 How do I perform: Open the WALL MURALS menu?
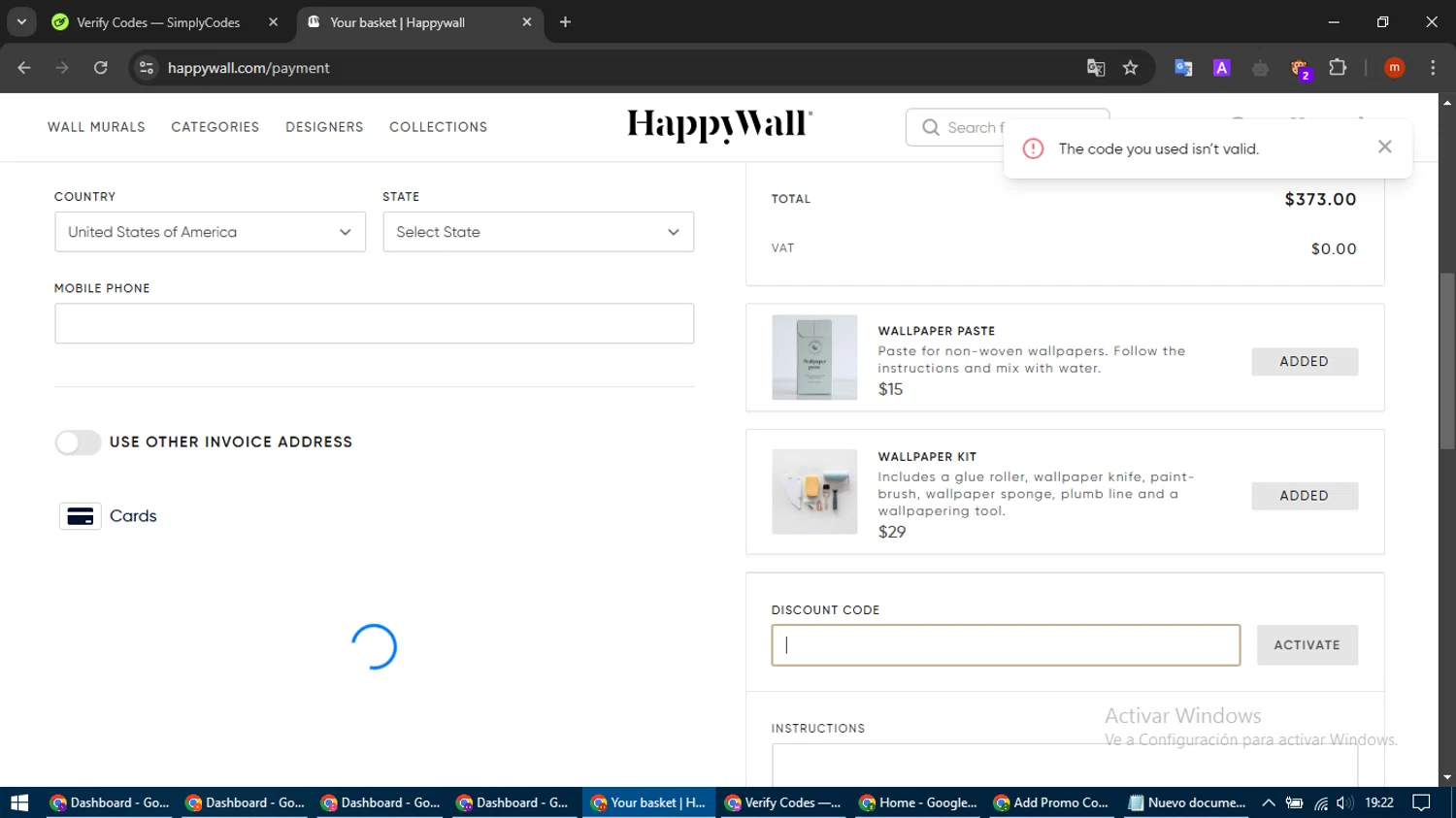tap(96, 127)
